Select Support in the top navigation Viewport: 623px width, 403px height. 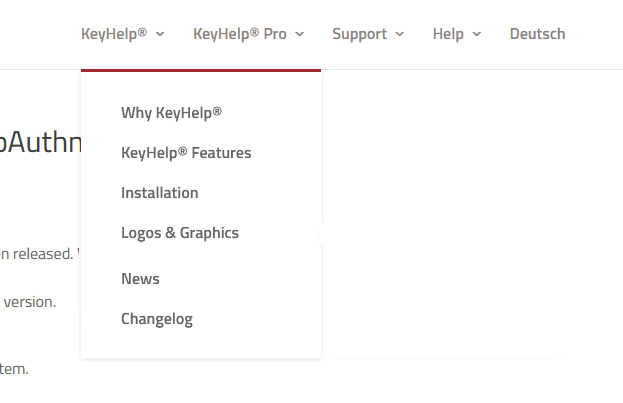[359, 34]
